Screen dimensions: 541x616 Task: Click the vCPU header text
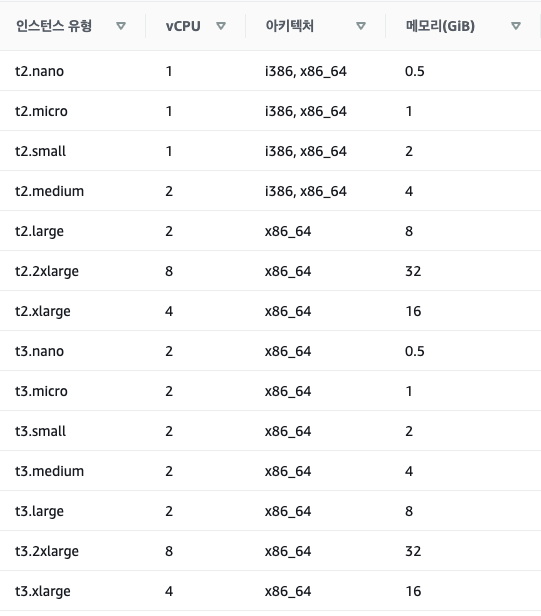coord(183,26)
